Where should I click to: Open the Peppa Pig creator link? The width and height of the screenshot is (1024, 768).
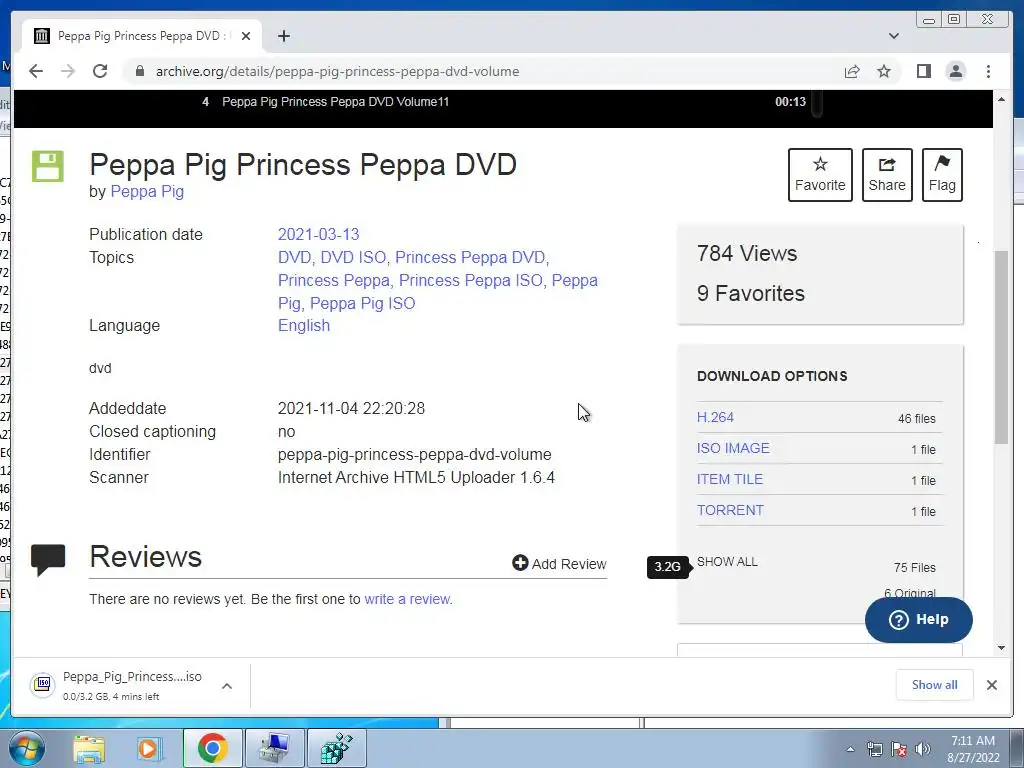[x=147, y=191]
